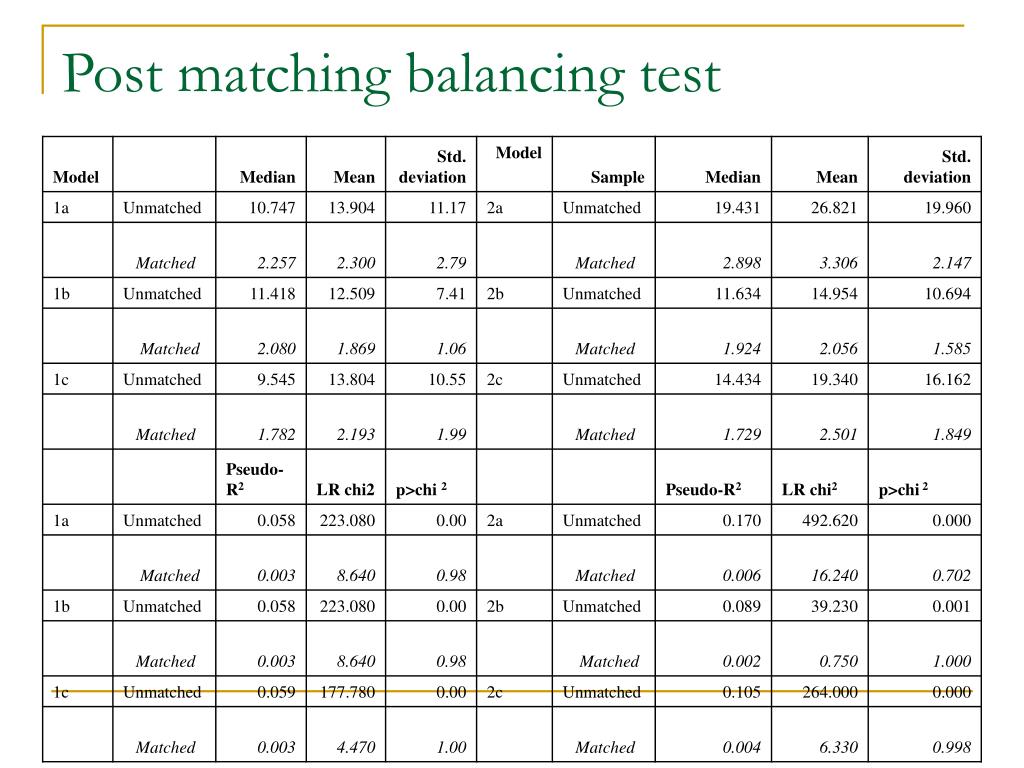
Task: Click the 0.702 p-value for matched 2a
Action: click(x=951, y=575)
